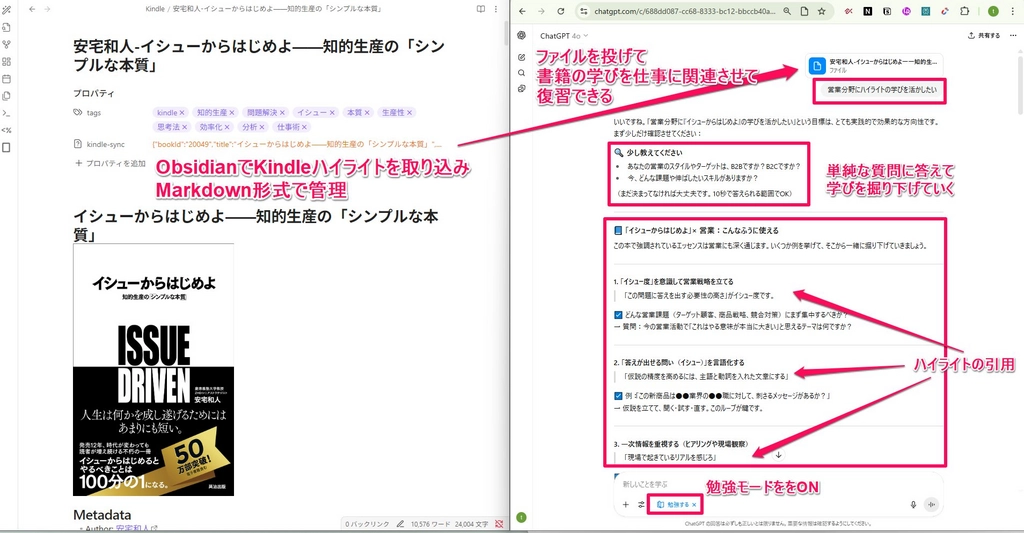Click the ISSUE DRIVEN book cover image
Screen dimensions: 1024x533
pyautogui.click(x=153, y=370)
